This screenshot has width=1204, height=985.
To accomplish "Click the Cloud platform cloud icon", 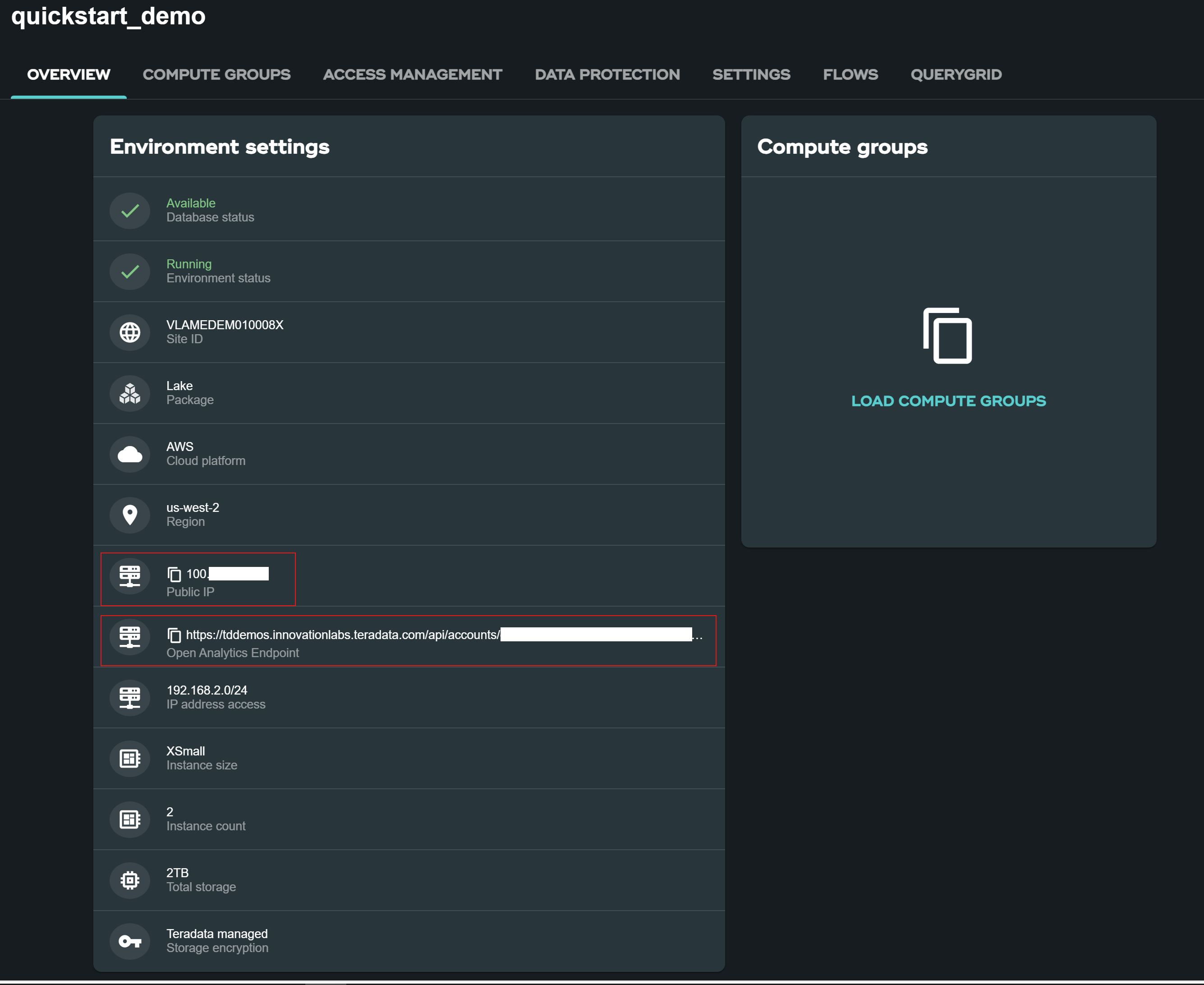I will coord(130,454).
